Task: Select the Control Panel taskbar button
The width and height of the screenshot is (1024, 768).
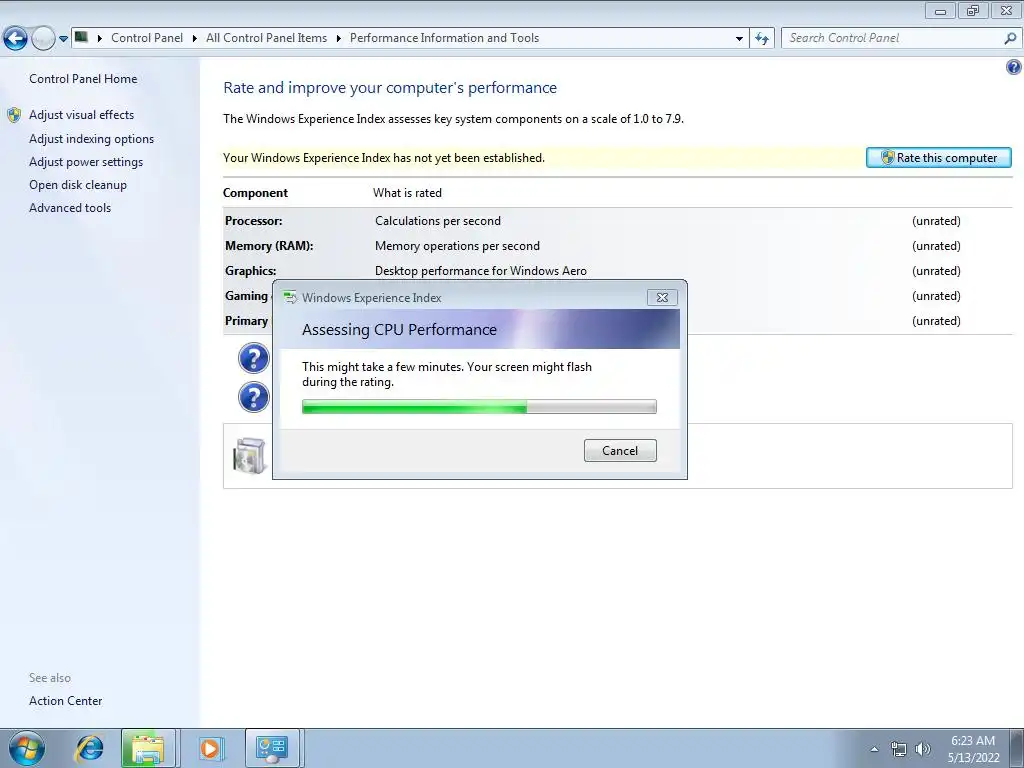Action: (272, 748)
